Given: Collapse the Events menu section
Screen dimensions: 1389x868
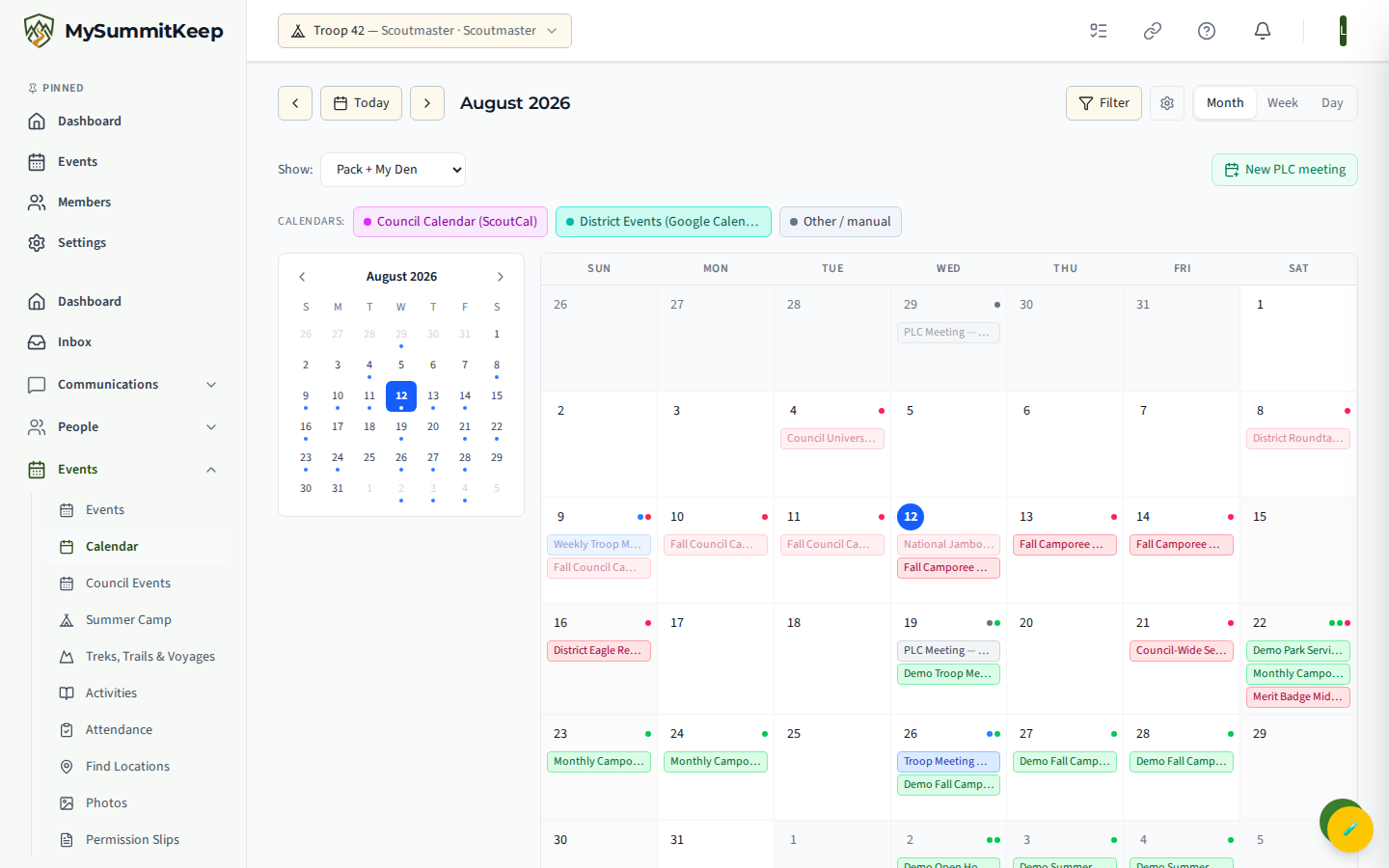Looking at the screenshot, I should point(123,470).
